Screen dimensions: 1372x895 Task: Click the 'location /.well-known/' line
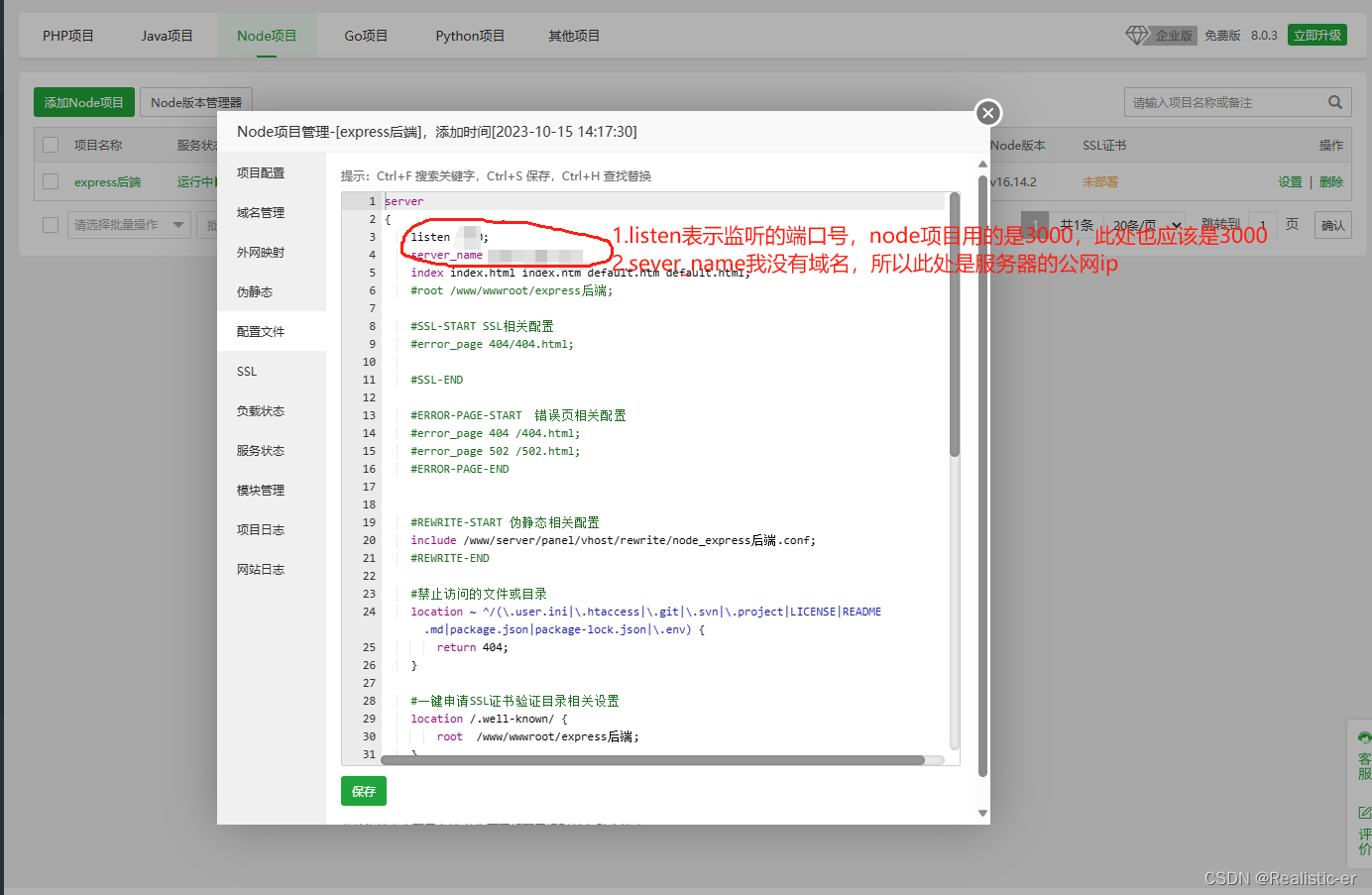(x=489, y=719)
